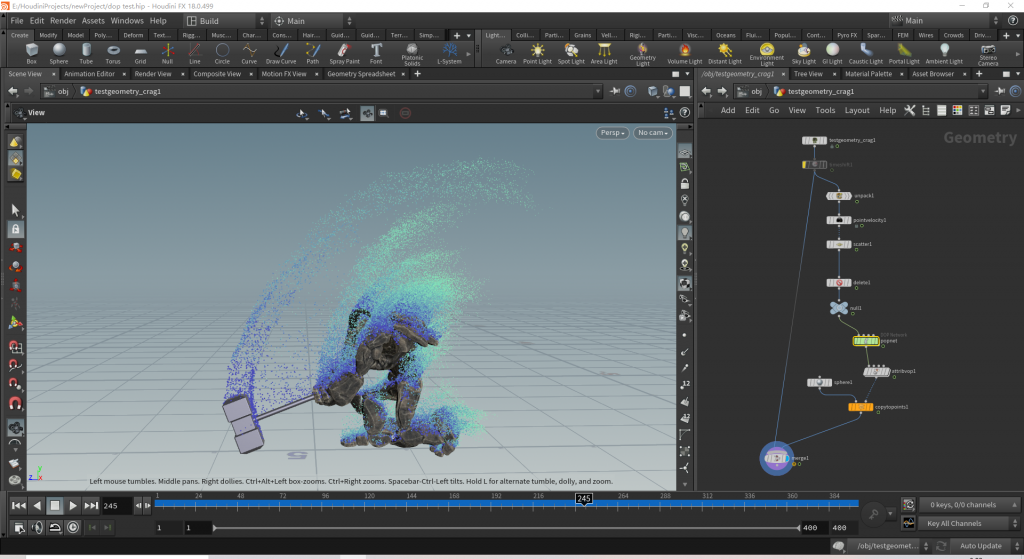This screenshot has height=559, width=1024.
Task: Add a Volume Light
Action: click(684, 54)
